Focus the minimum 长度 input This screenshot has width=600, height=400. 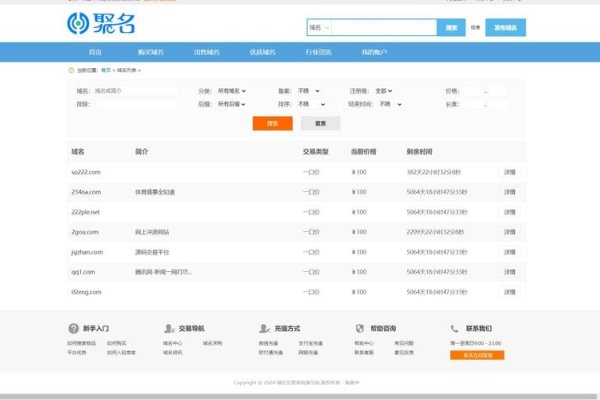coord(473,104)
